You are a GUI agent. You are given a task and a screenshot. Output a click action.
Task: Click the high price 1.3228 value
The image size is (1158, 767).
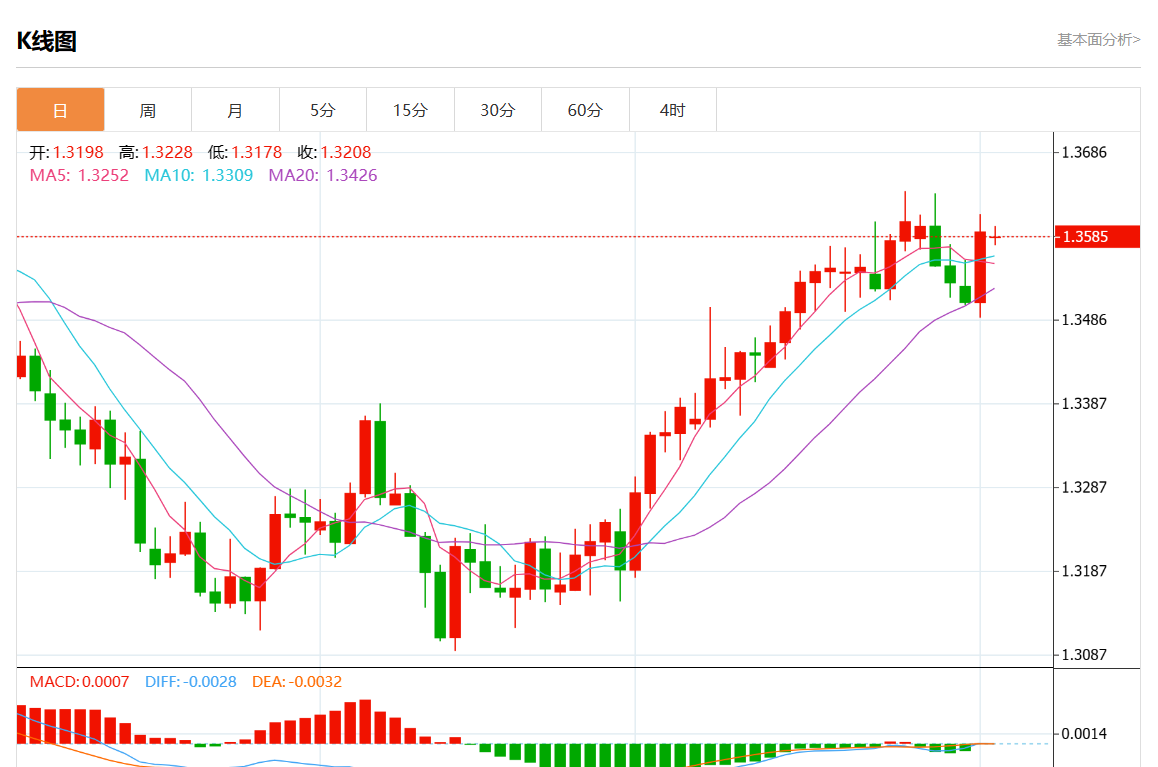tap(167, 152)
